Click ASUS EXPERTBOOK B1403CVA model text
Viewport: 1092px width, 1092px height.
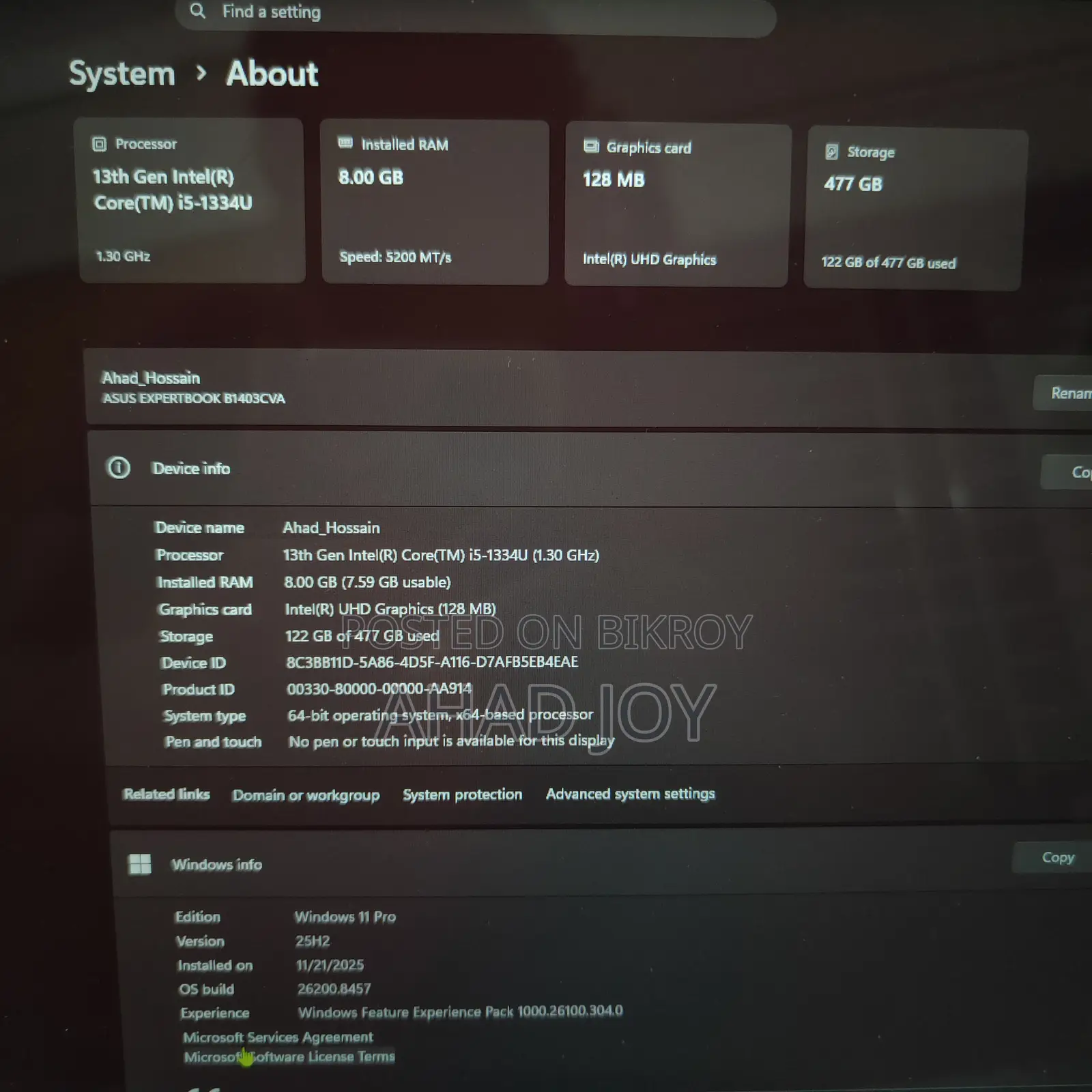[x=194, y=398]
